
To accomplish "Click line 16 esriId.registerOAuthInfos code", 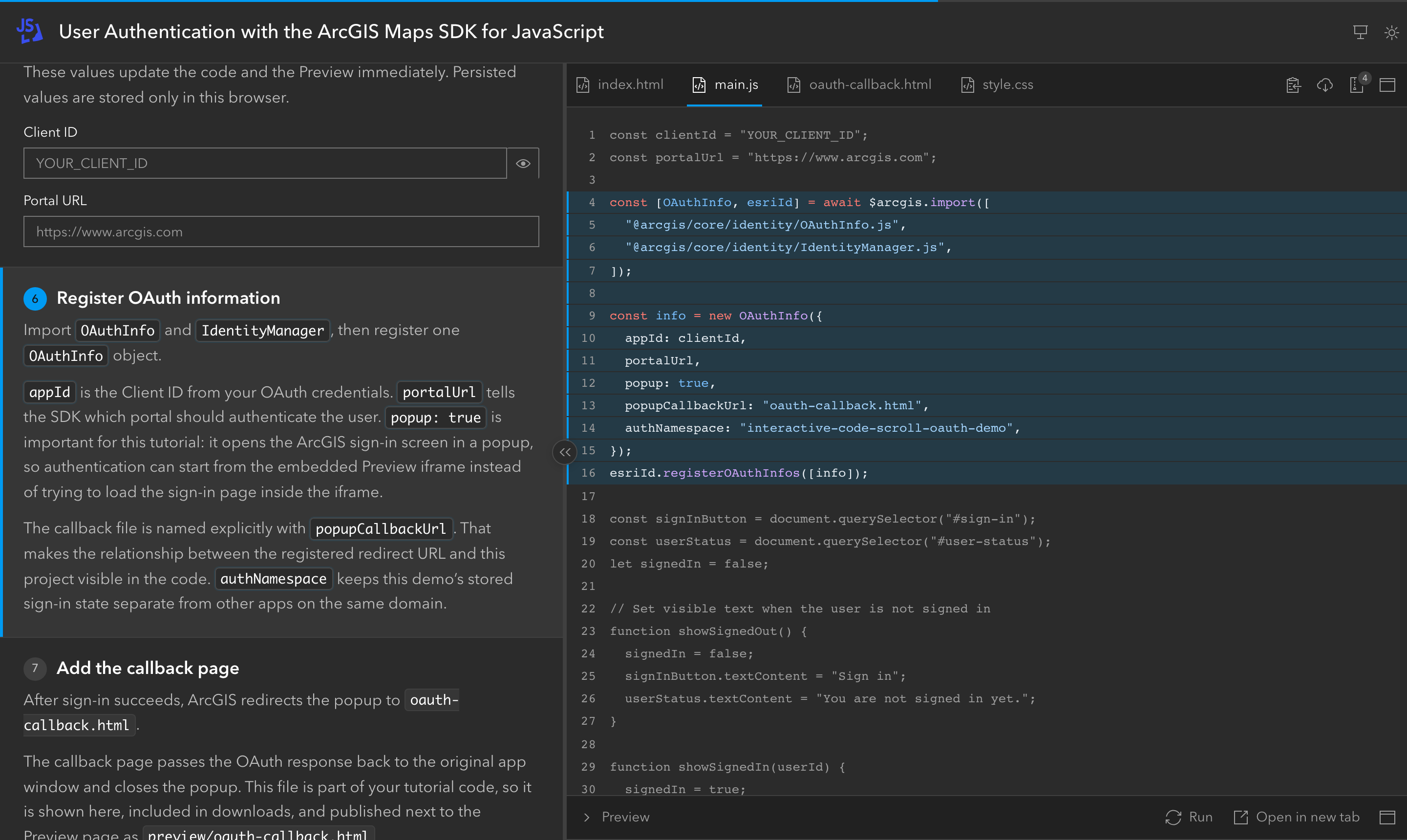I will 738,473.
